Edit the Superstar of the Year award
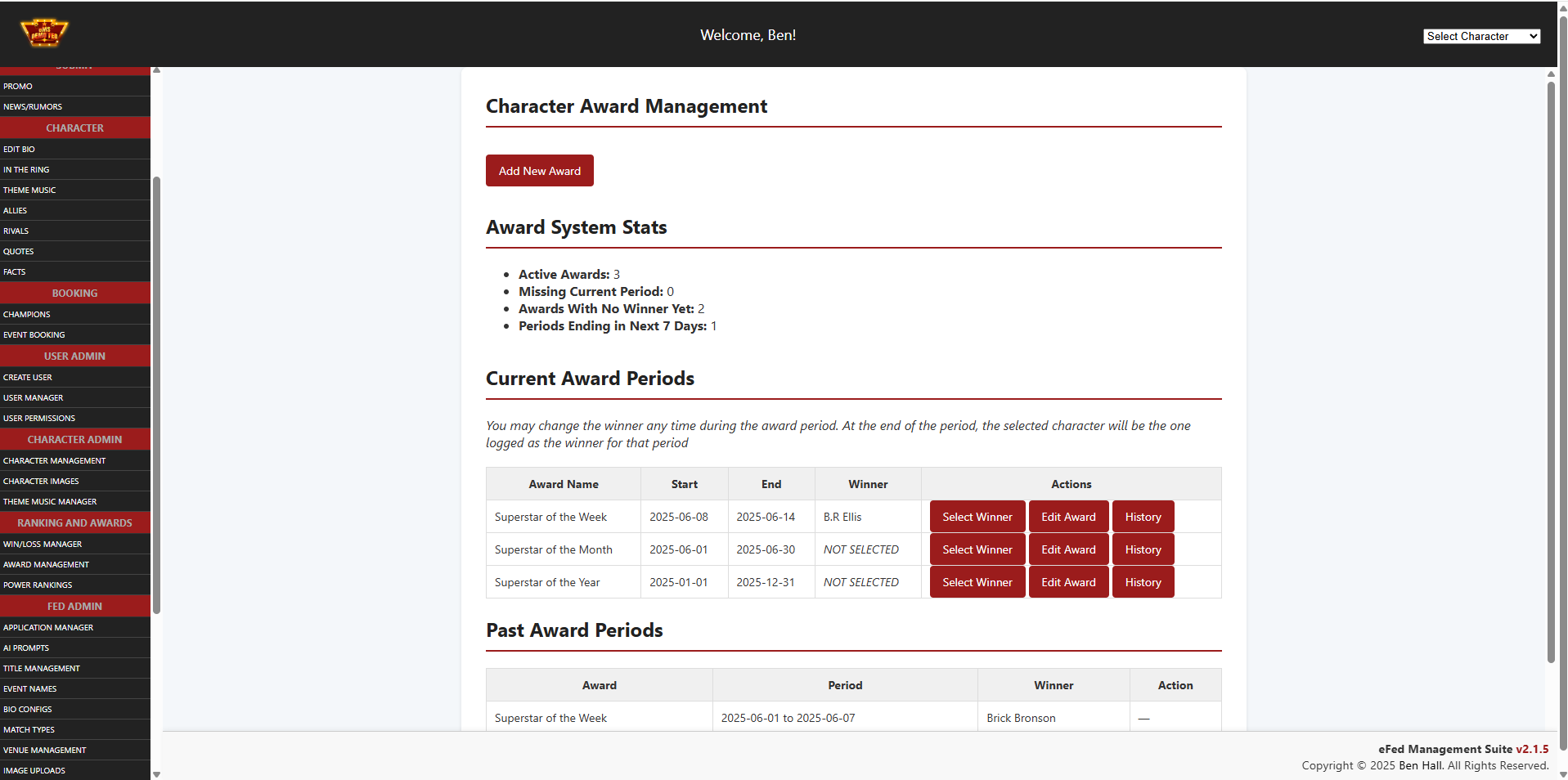This screenshot has height=780, width=1568. coord(1067,582)
